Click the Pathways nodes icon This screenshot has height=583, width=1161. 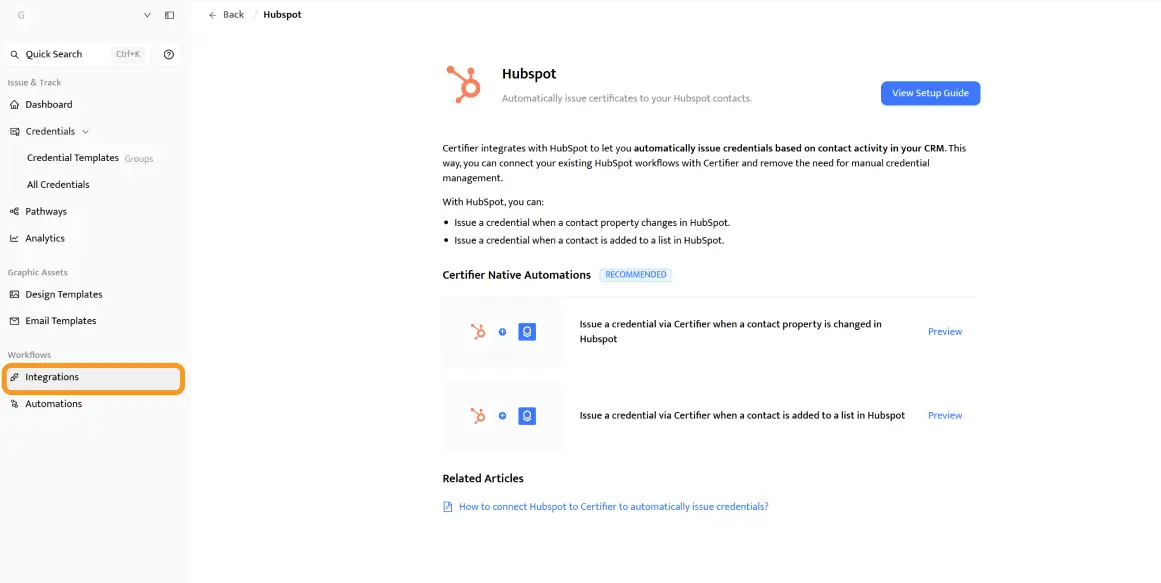[14, 211]
